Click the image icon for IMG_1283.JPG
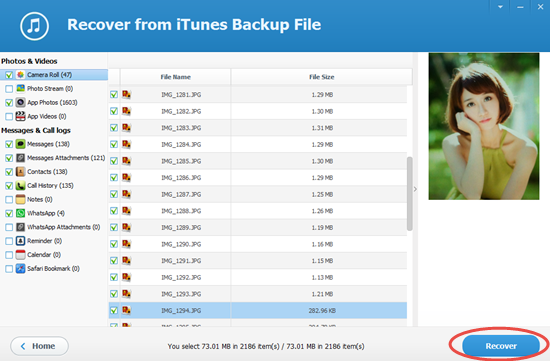550x361 pixels. coord(126,128)
